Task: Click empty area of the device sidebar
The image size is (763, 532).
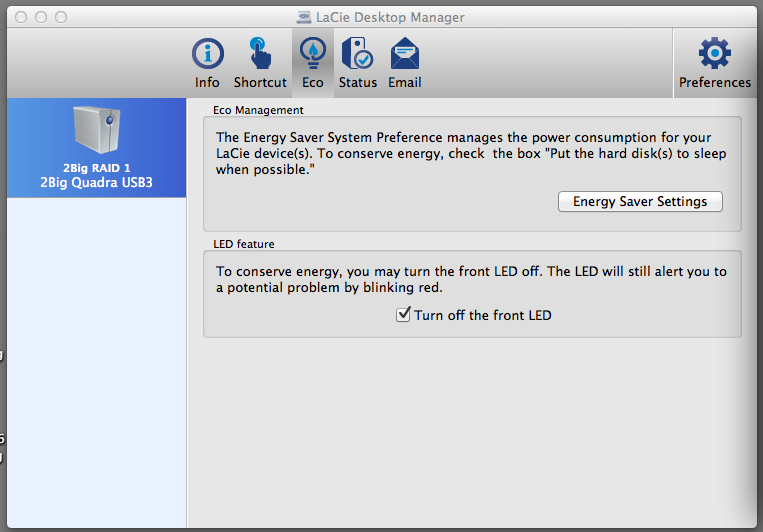Action: pyautogui.click(x=96, y=362)
